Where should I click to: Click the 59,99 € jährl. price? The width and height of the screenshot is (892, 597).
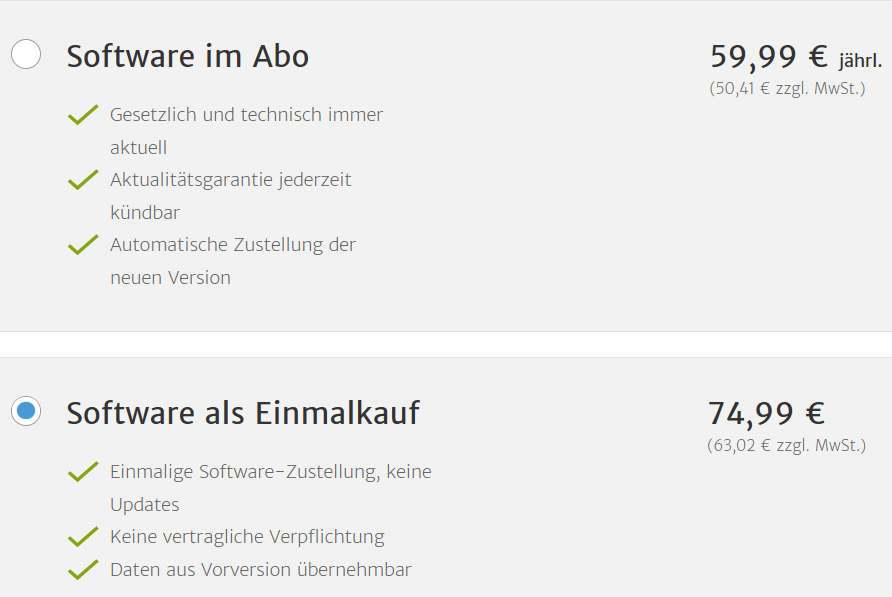click(x=795, y=57)
